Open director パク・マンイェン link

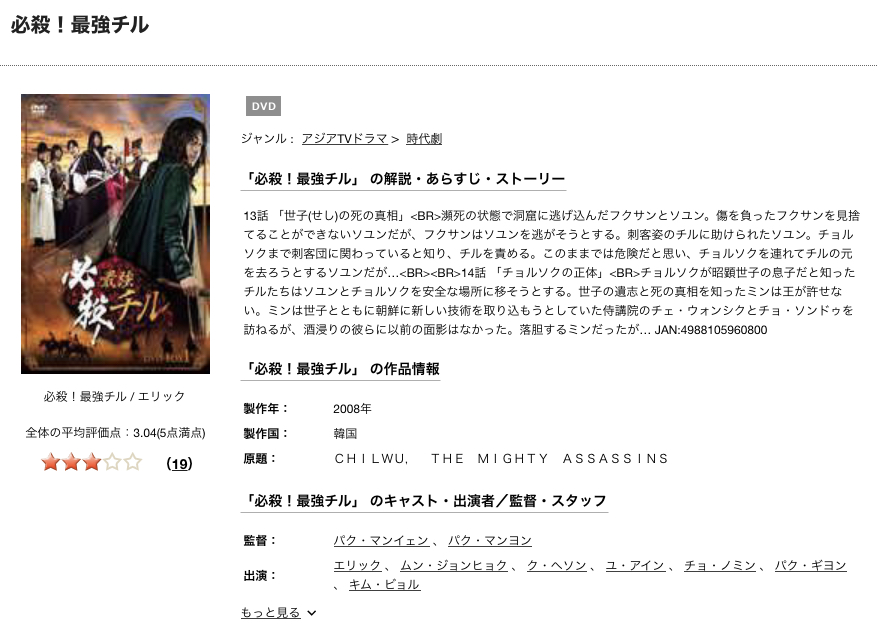click(x=381, y=540)
